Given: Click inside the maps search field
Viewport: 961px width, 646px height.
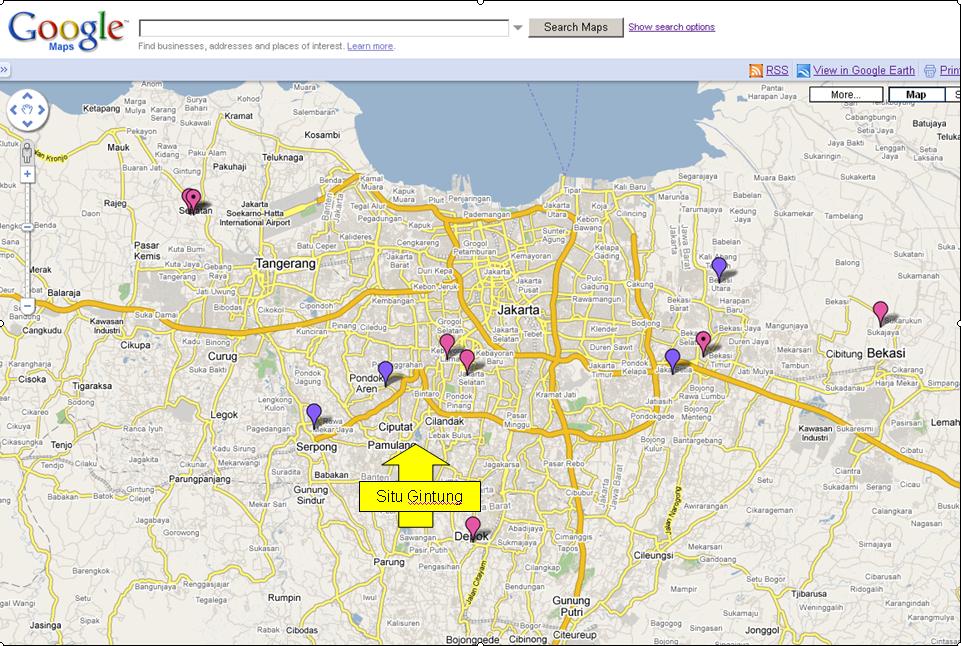Looking at the screenshot, I should [324, 28].
